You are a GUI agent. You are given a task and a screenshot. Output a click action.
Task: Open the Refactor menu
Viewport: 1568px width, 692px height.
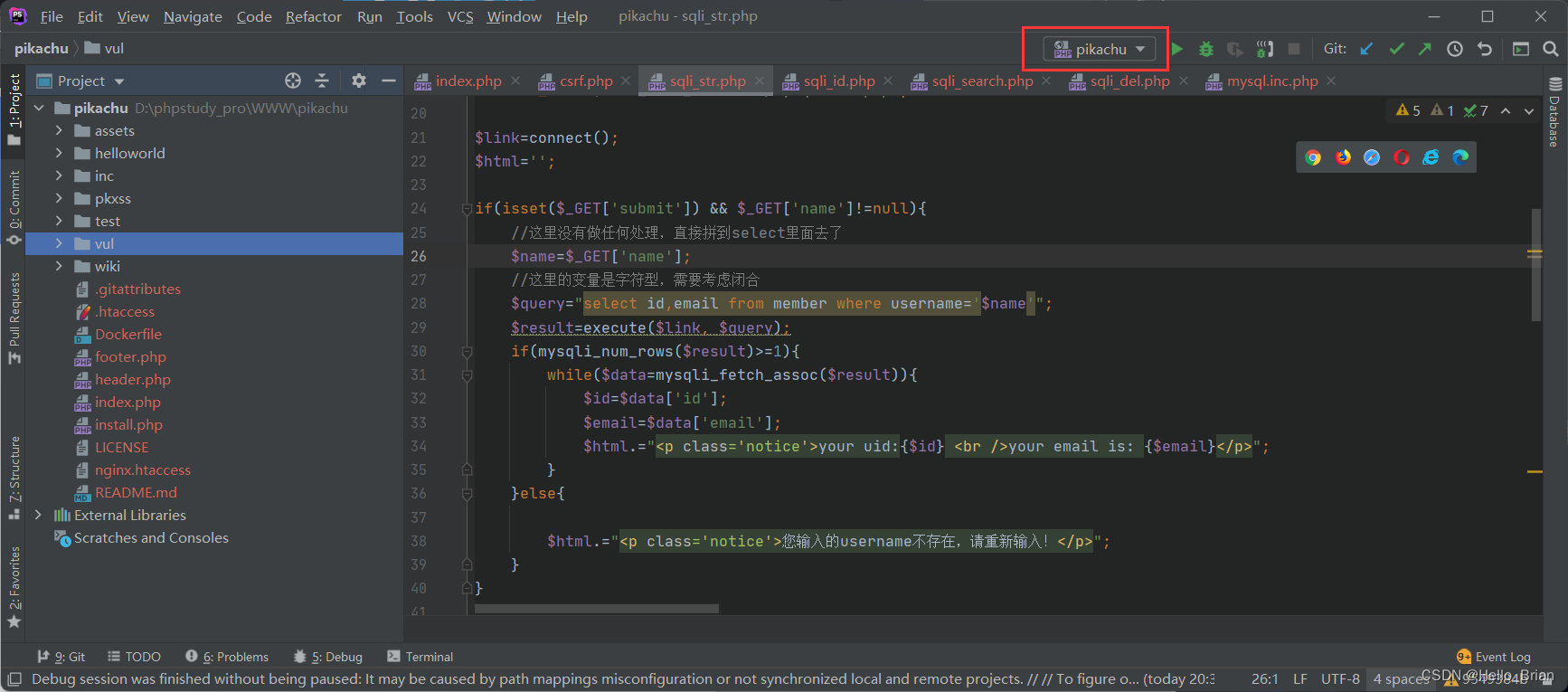(x=313, y=16)
